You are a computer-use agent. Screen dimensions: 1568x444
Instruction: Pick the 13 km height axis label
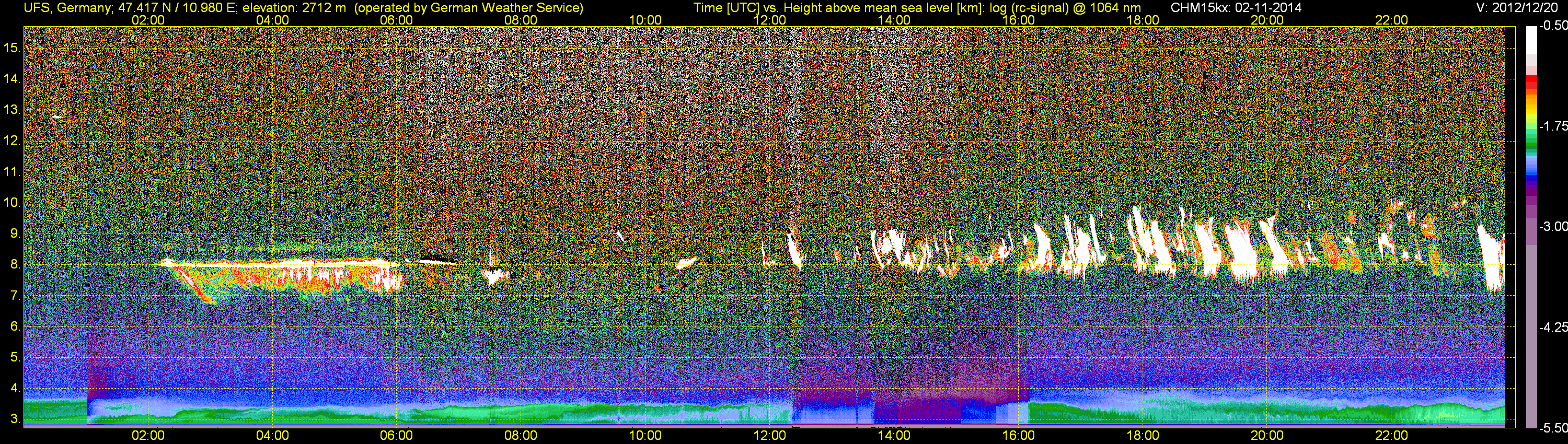click(x=12, y=110)
